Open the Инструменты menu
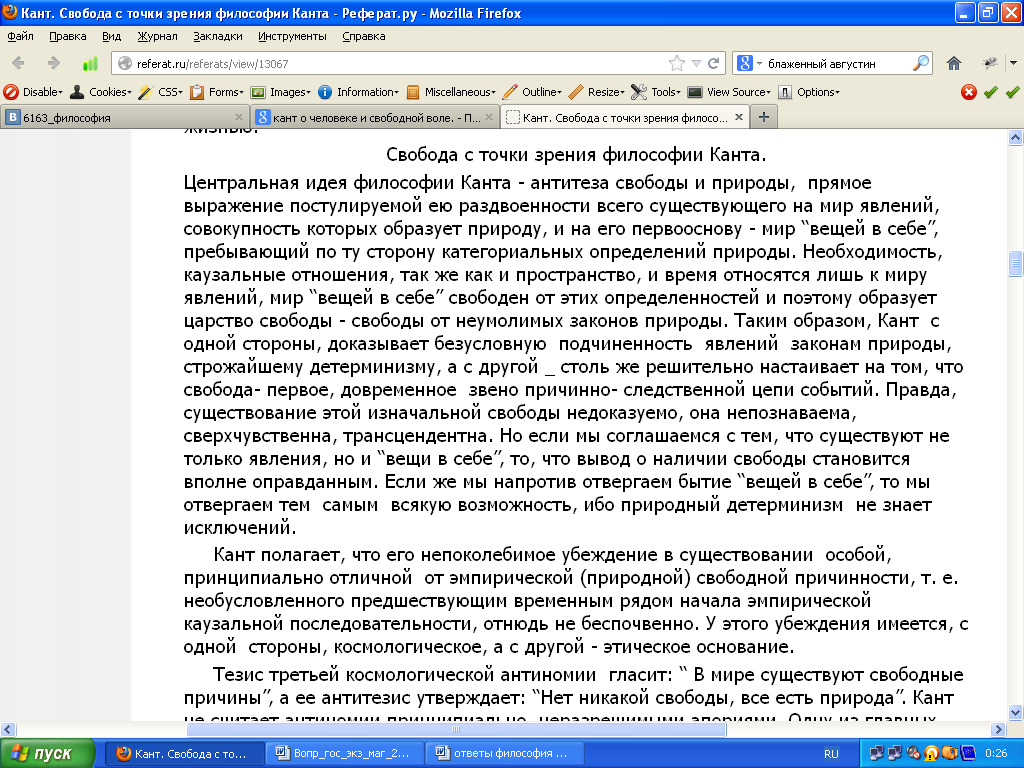 (x=292, y=36)
